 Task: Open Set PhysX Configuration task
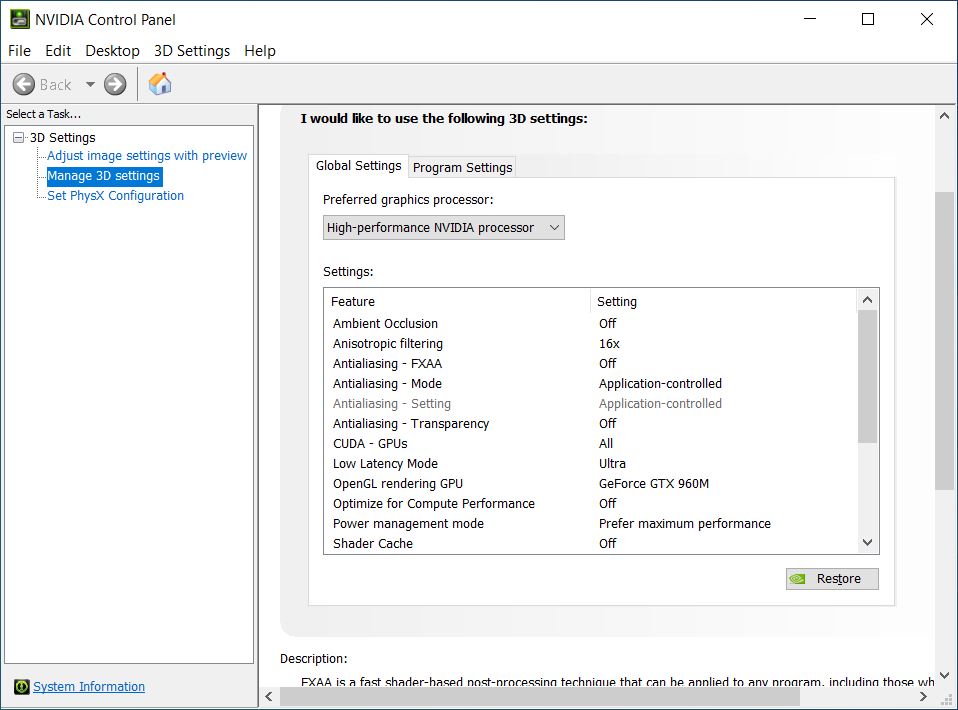(115, 196)
